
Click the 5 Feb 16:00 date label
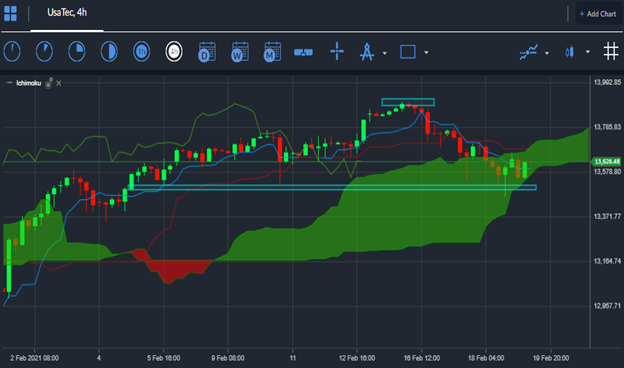164,358
